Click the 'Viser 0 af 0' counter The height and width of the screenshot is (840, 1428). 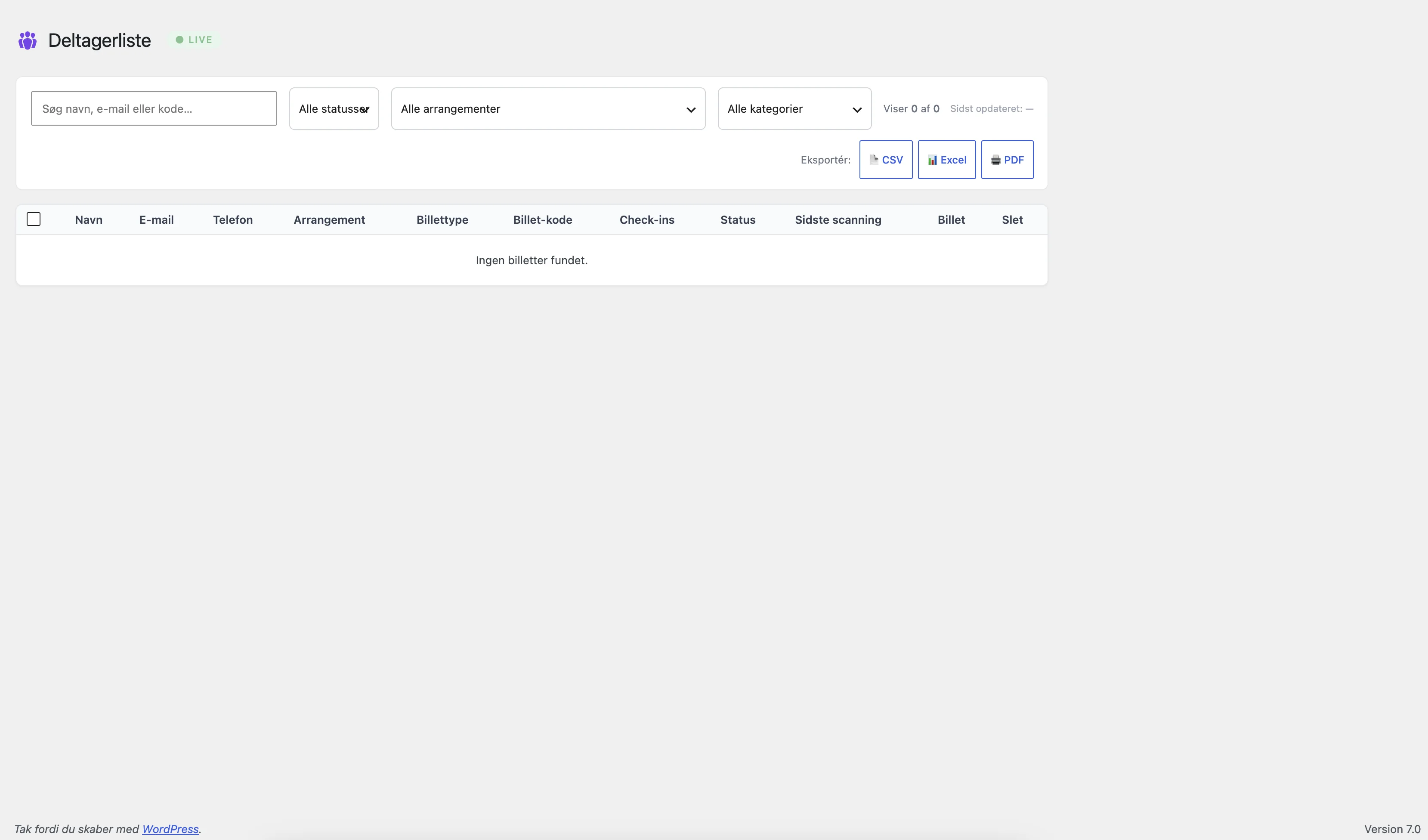(911, 109)
